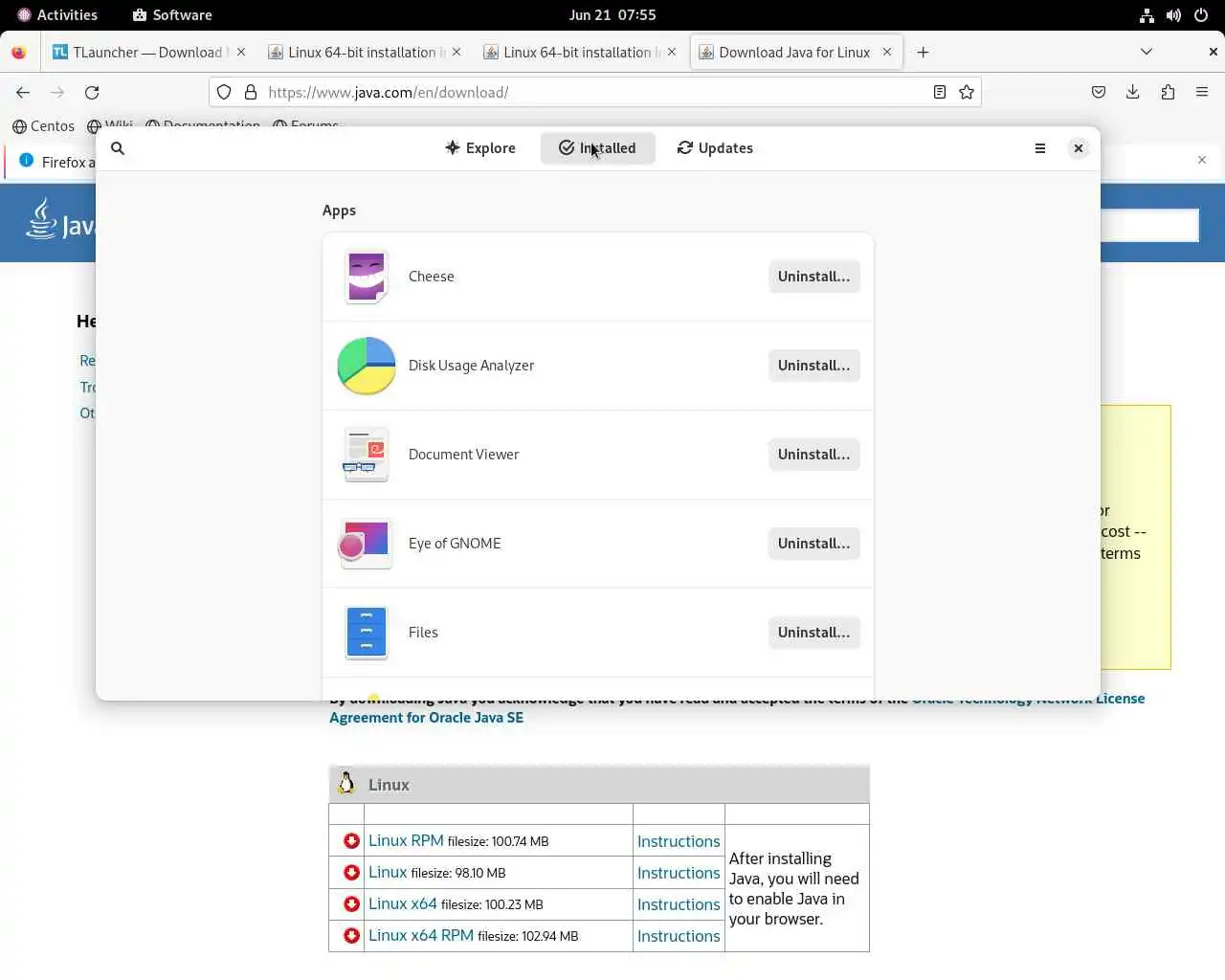This screenshot has width=1225, height=980.
Task: Go back in Firefox
Action: 23,92
